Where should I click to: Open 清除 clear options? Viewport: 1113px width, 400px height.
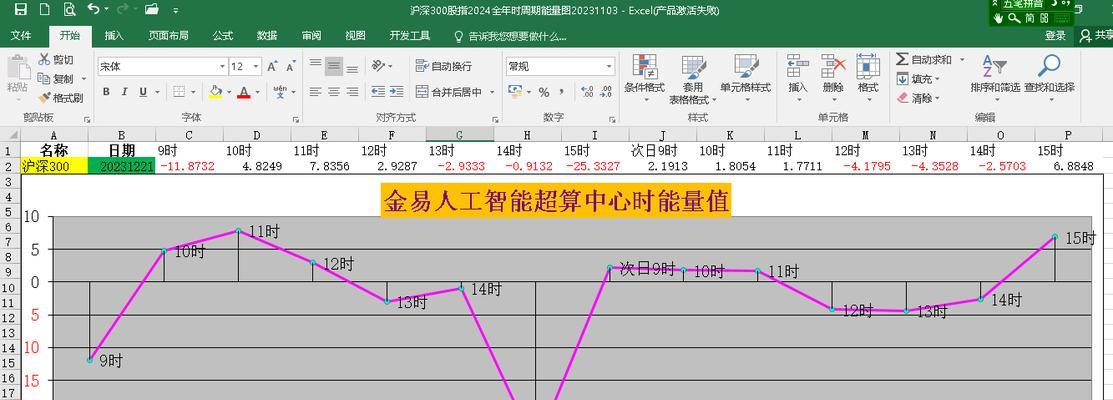click(918, 98)
